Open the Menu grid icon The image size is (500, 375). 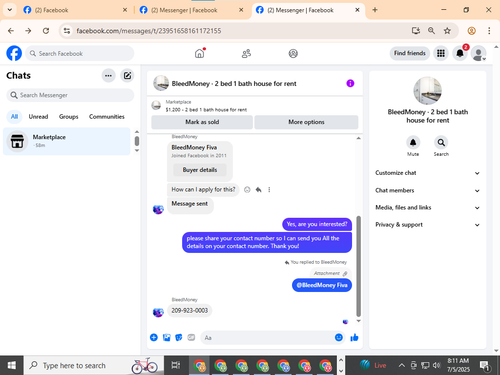[441, 53]
